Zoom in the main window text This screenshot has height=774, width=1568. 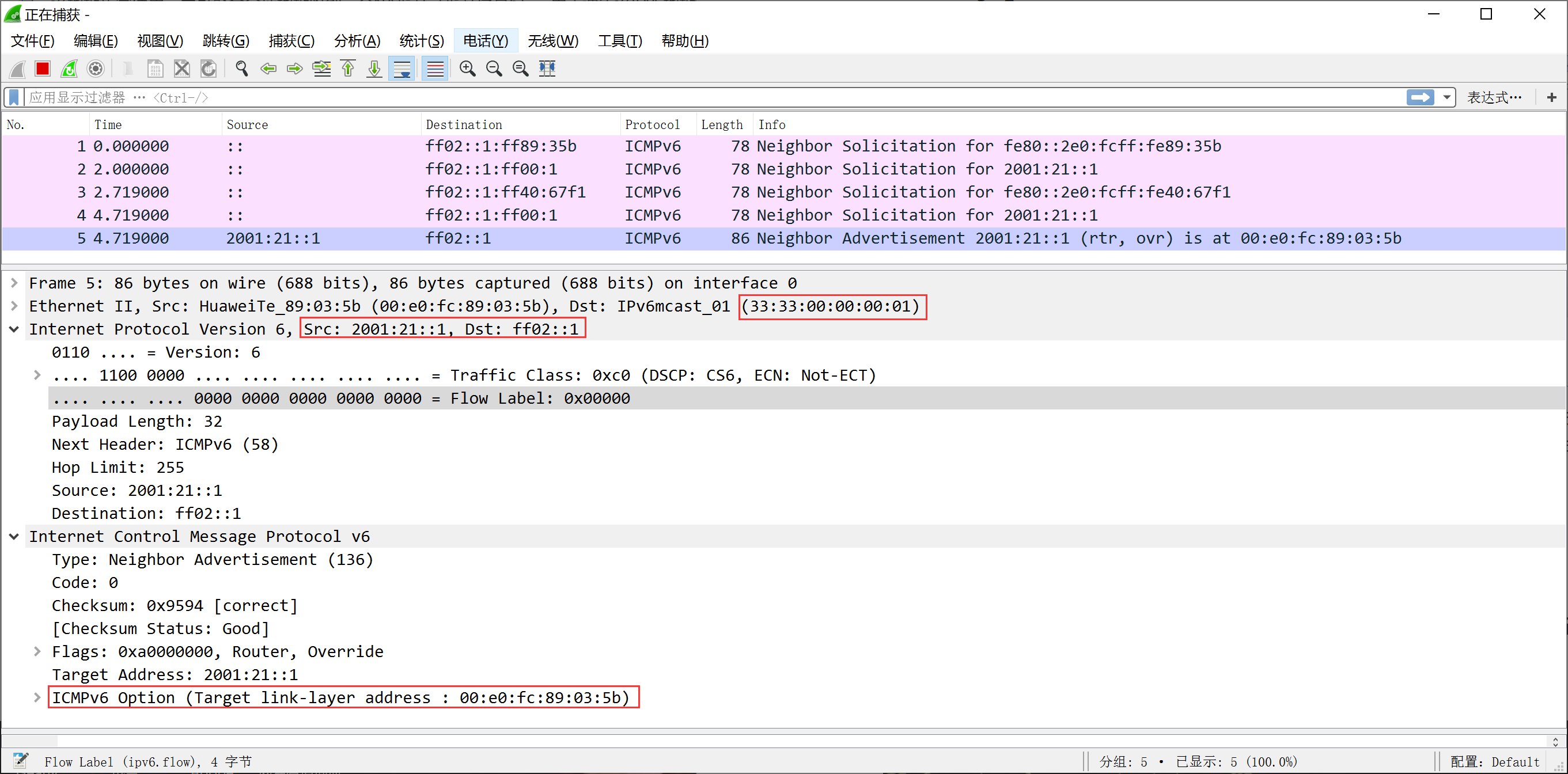(468, 69)
